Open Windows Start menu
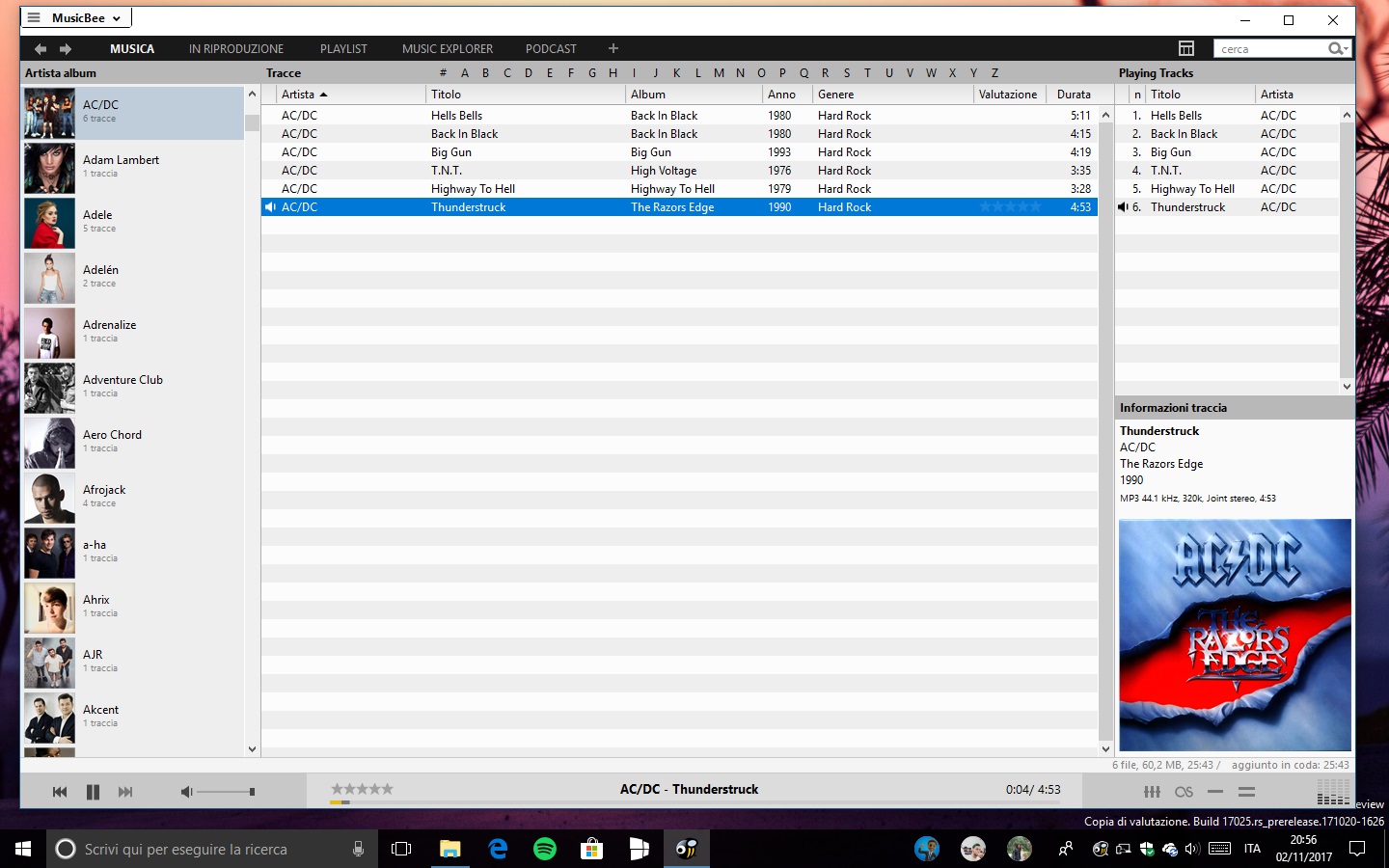 (23, 849)
